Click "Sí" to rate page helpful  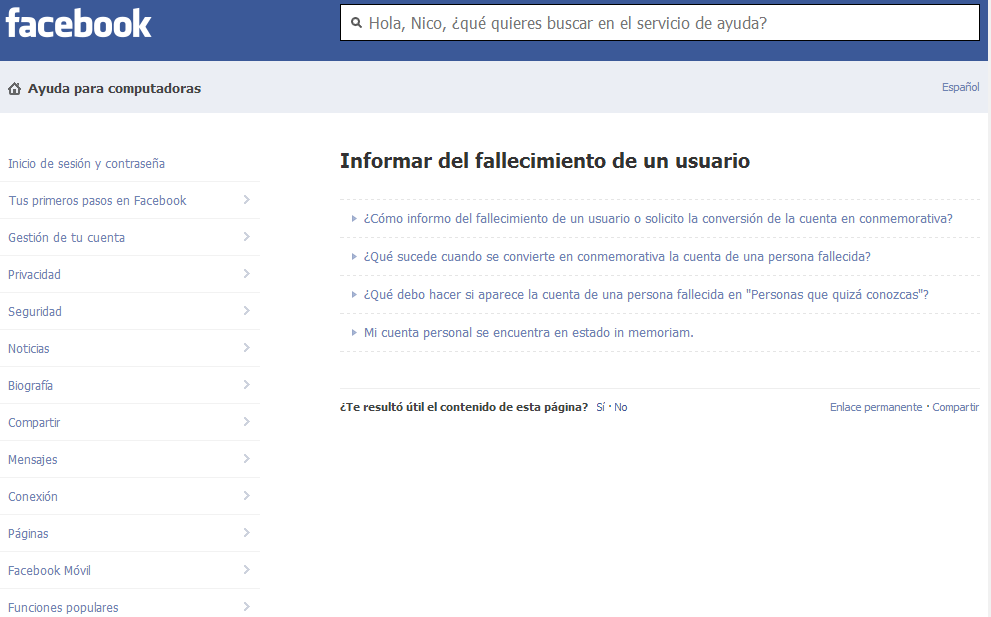click(x=600, y=407)
